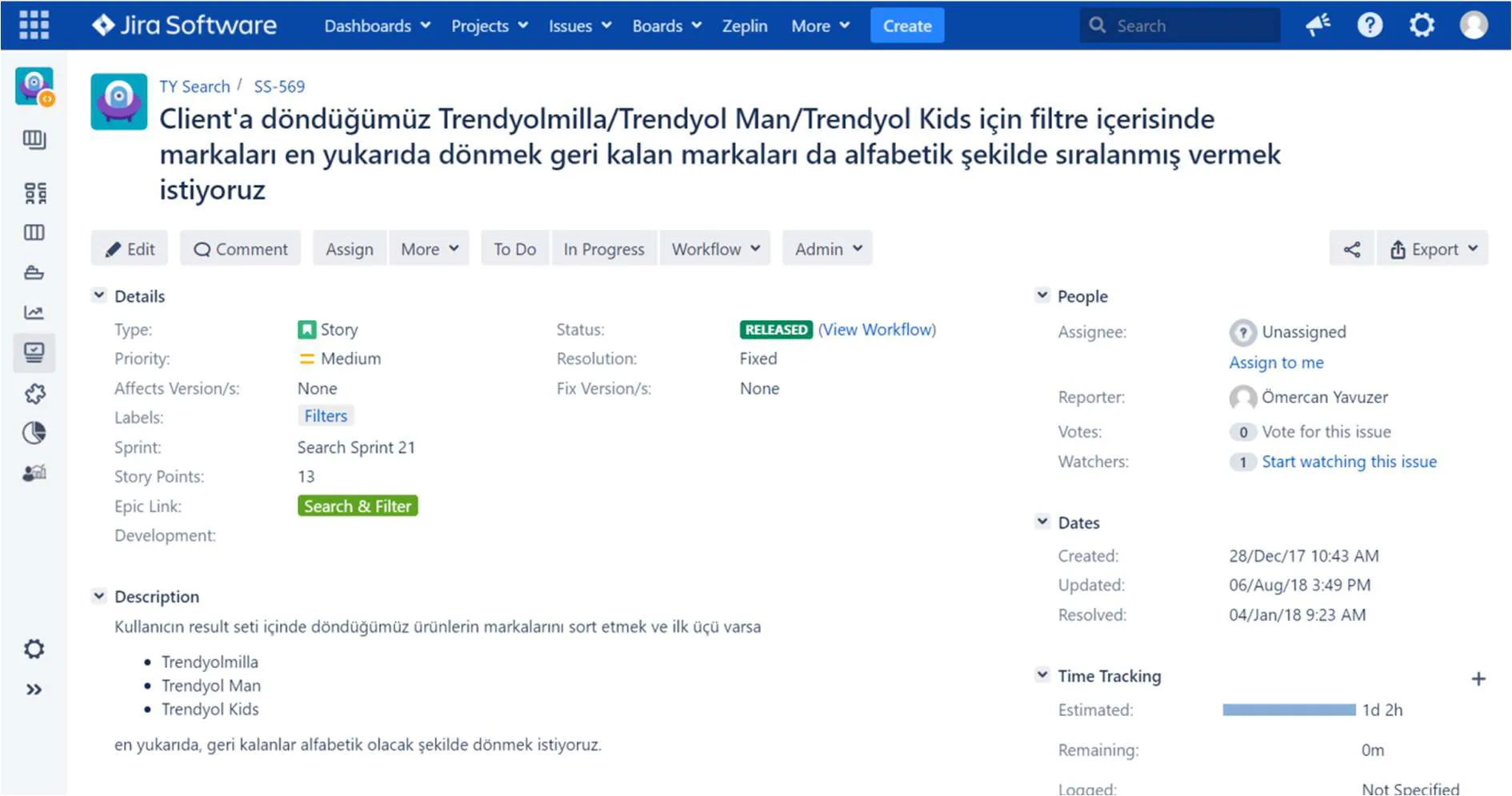
Task: Add time tracking log with plus icon
Action: click(1478, 679)
